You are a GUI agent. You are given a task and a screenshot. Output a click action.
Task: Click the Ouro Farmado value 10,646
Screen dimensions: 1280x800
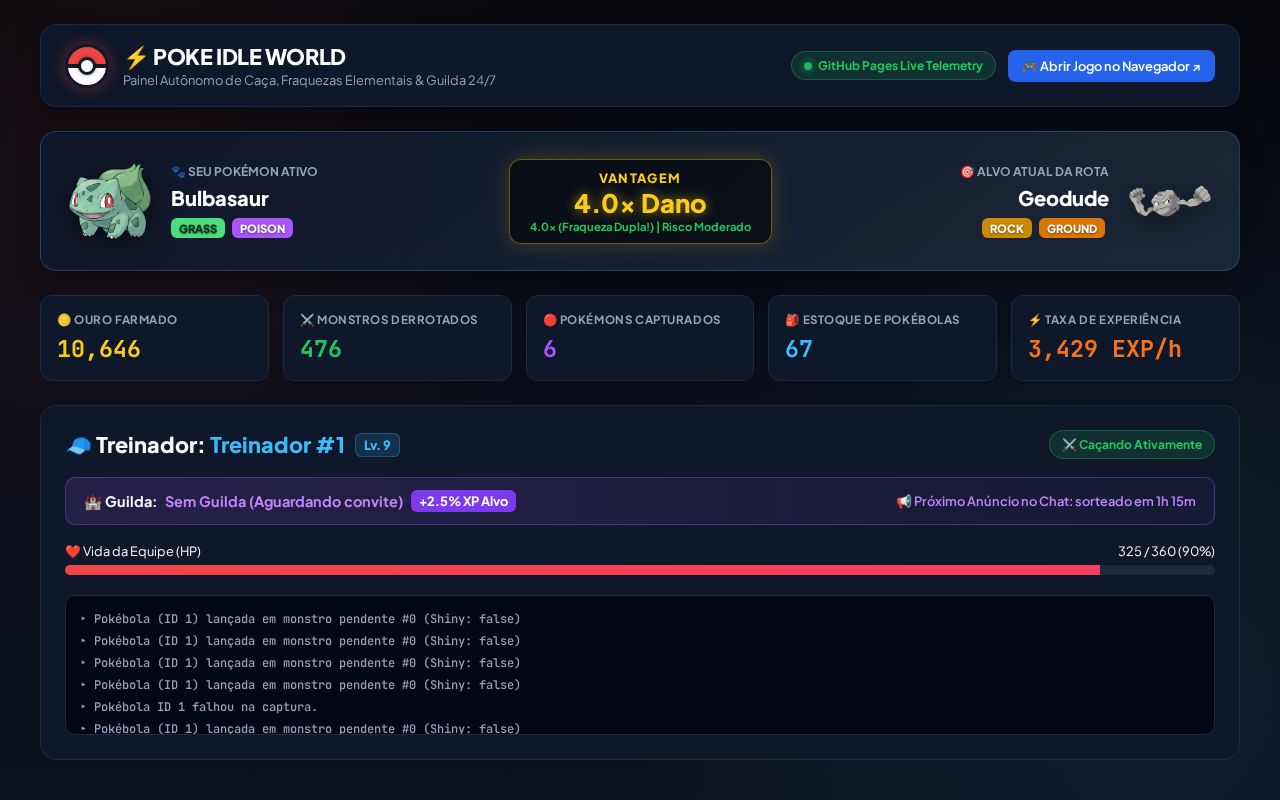[x=99, y=349]
